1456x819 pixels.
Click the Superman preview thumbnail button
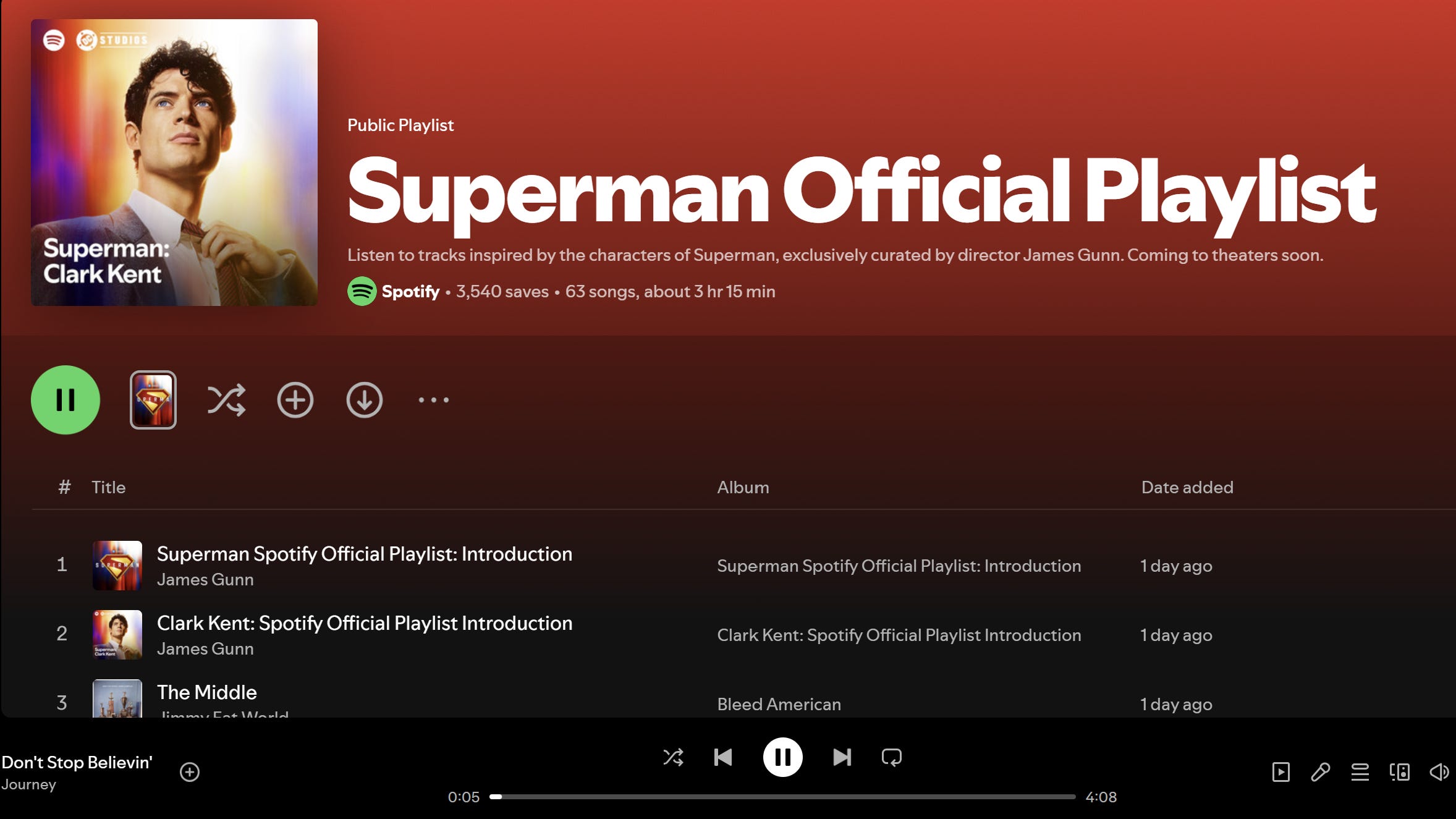pos(153,400)
